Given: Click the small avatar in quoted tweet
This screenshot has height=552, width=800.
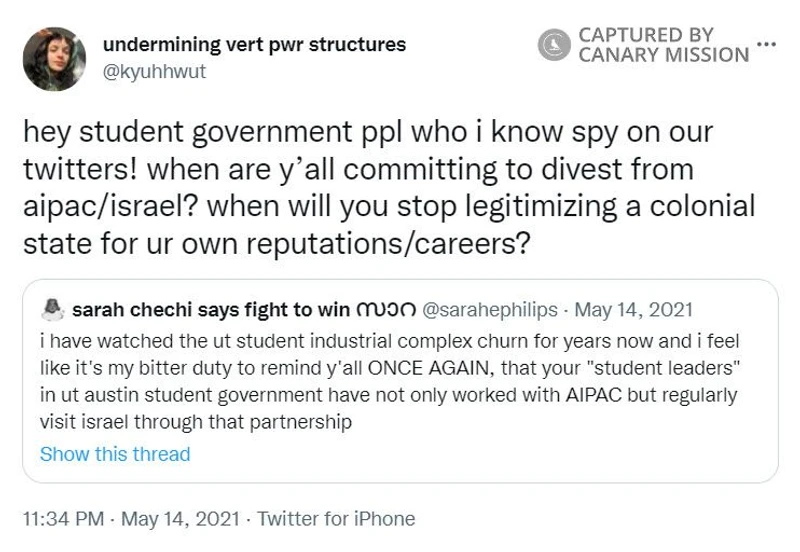Looking at the screenshot, I should (54, 309).
